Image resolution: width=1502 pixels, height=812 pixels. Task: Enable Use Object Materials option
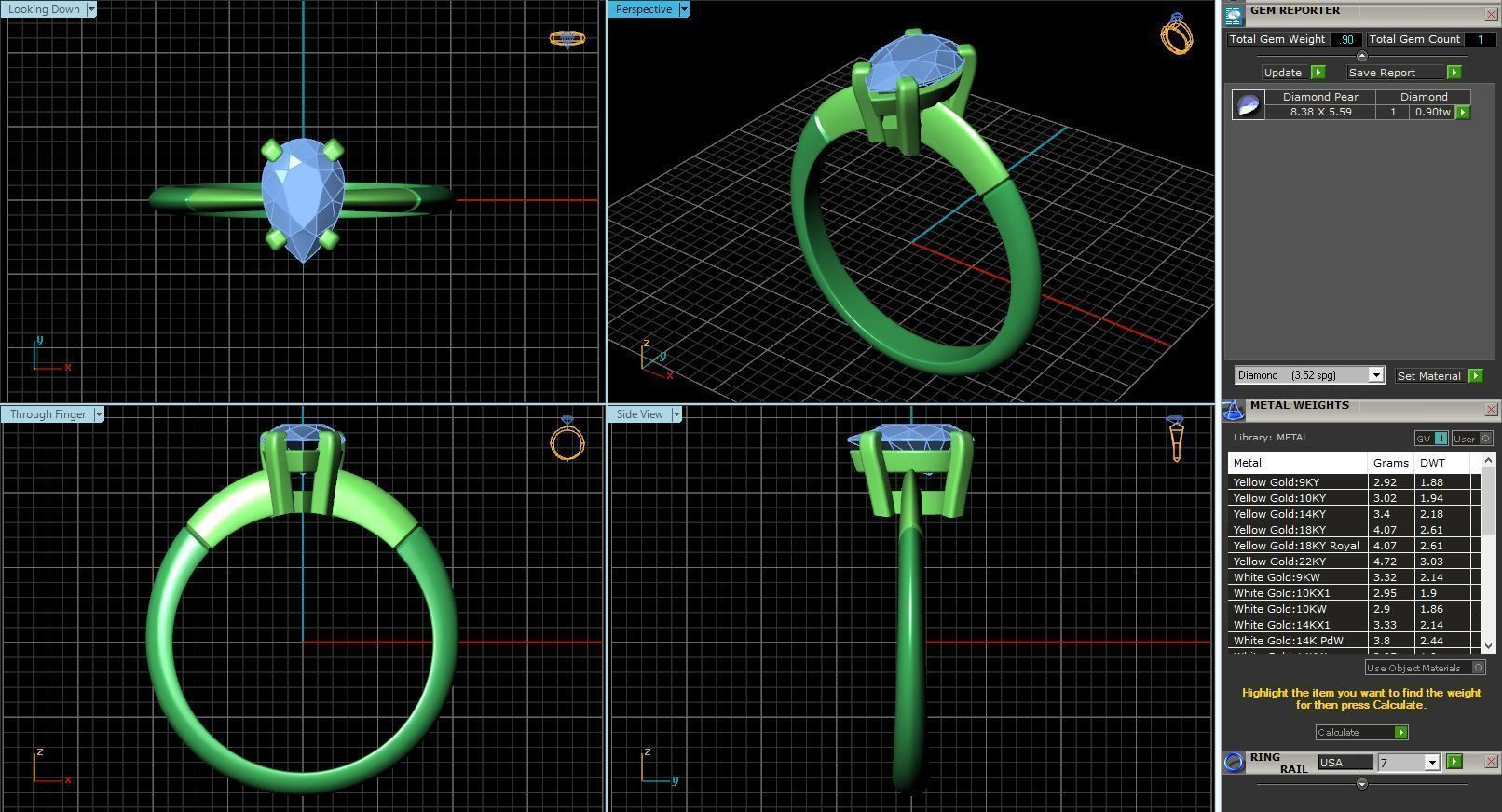1426,668
